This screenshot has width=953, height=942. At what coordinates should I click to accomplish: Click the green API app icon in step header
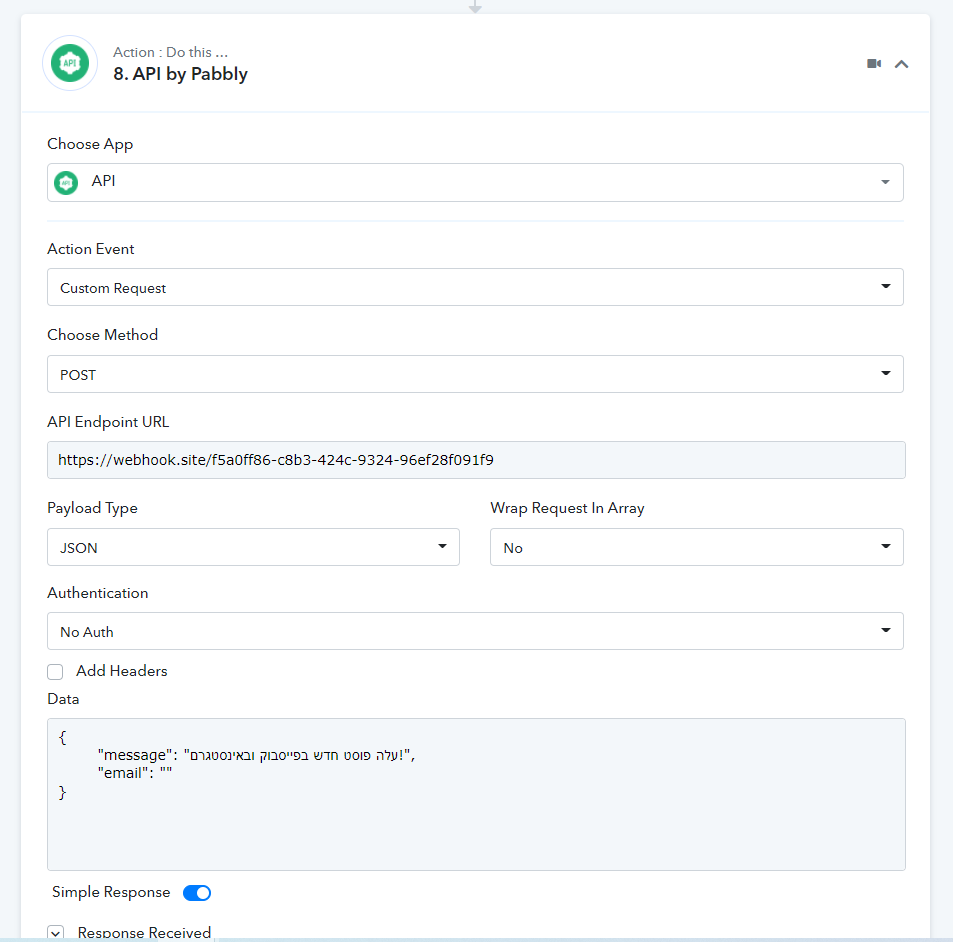(x=70, y=63)
